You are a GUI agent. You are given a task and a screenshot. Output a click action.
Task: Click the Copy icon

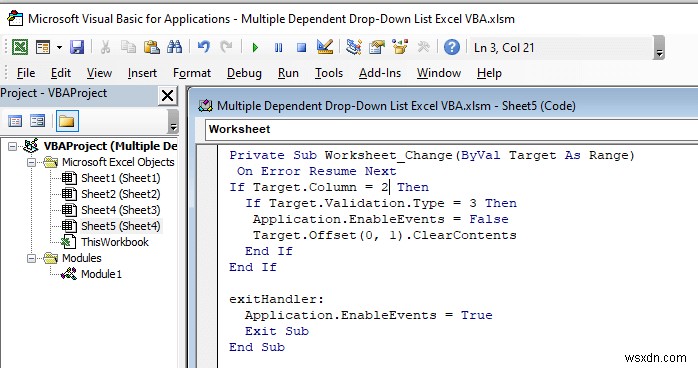coord(129,47)
